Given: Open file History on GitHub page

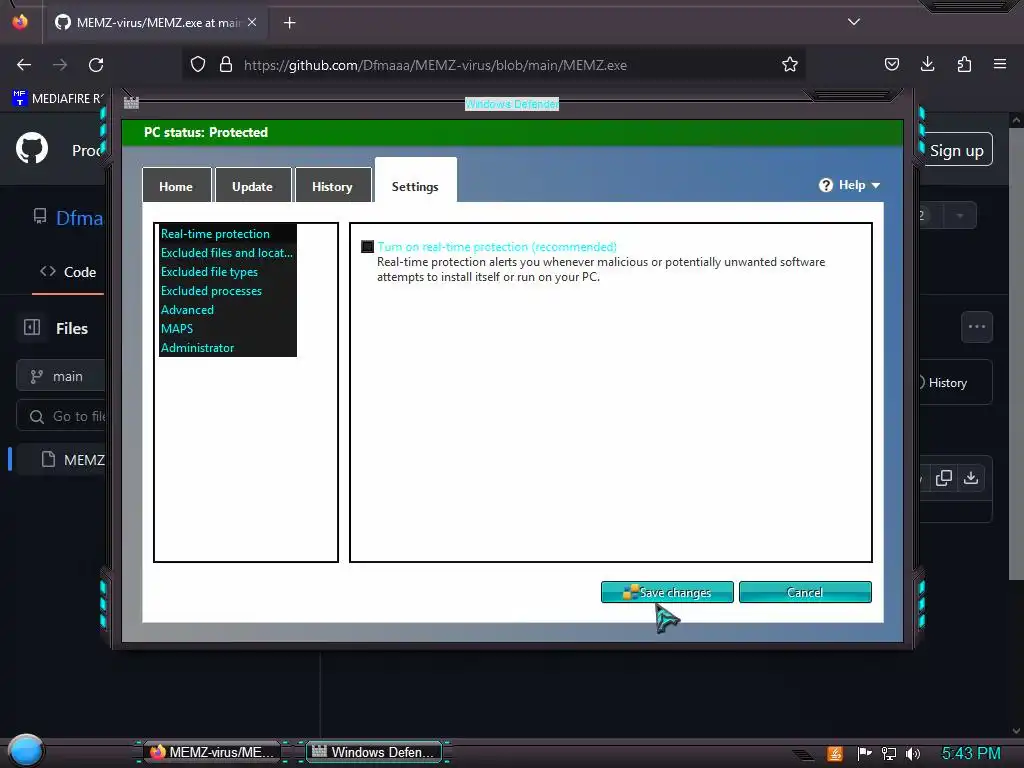Looking at the screenshot, I should point(947,383).
